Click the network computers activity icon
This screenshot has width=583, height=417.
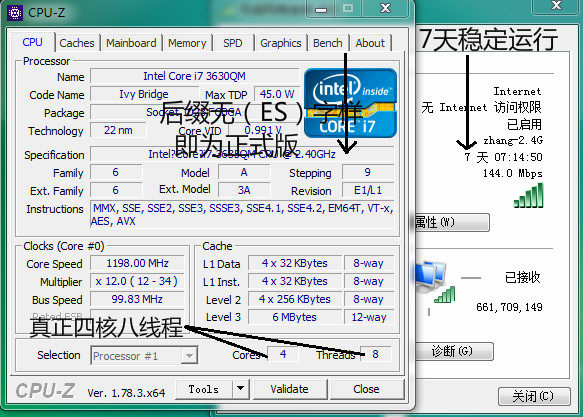tap(434, 281)
